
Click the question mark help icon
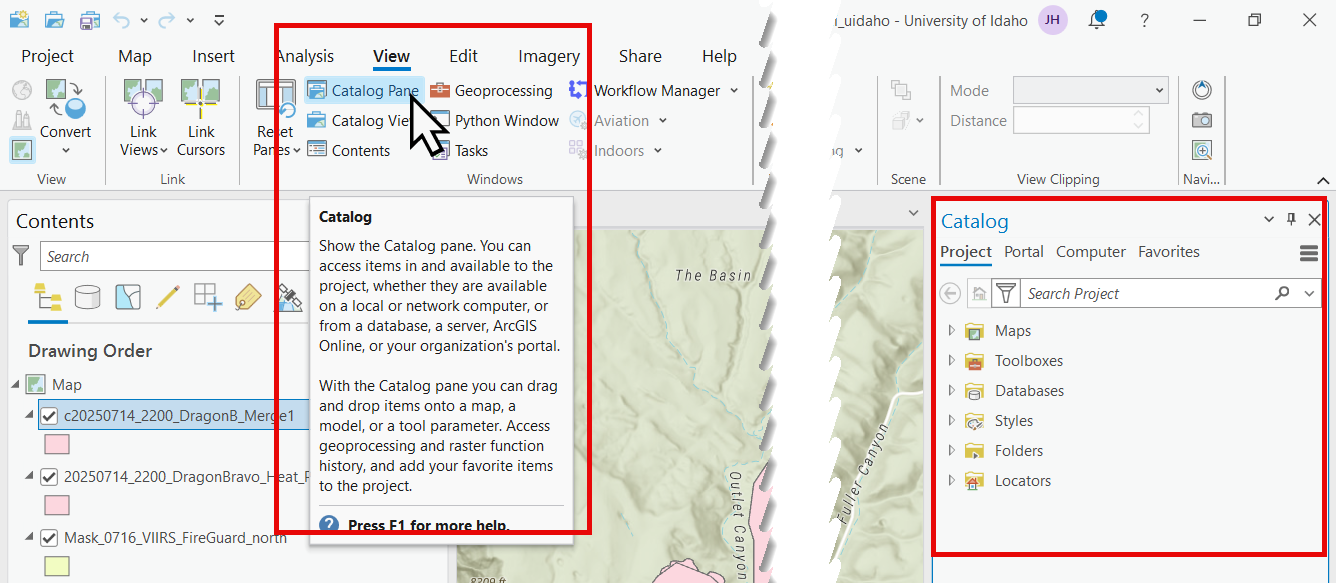[1144, 20]
